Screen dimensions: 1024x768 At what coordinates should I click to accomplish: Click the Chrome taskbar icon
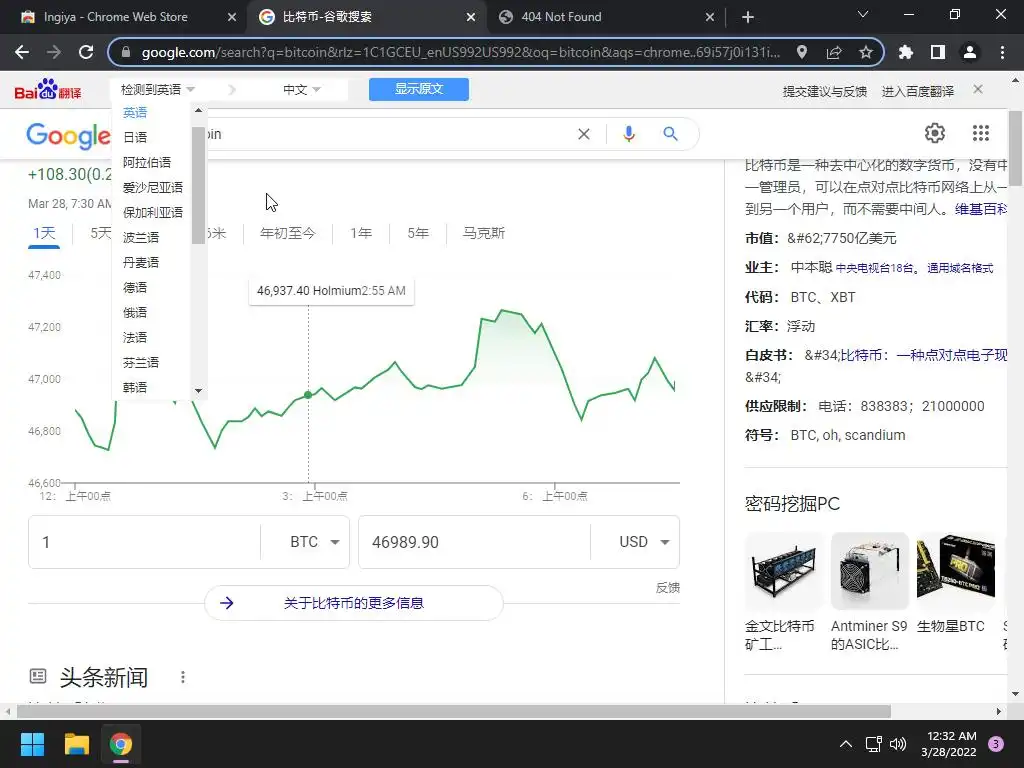121,744
